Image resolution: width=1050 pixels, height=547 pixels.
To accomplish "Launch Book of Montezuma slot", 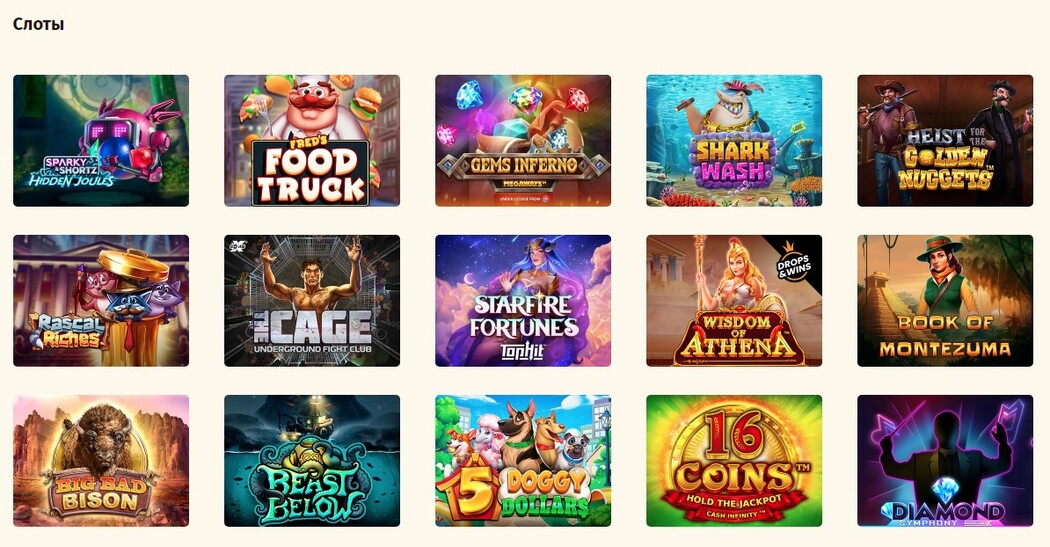I will pos(945,301).
